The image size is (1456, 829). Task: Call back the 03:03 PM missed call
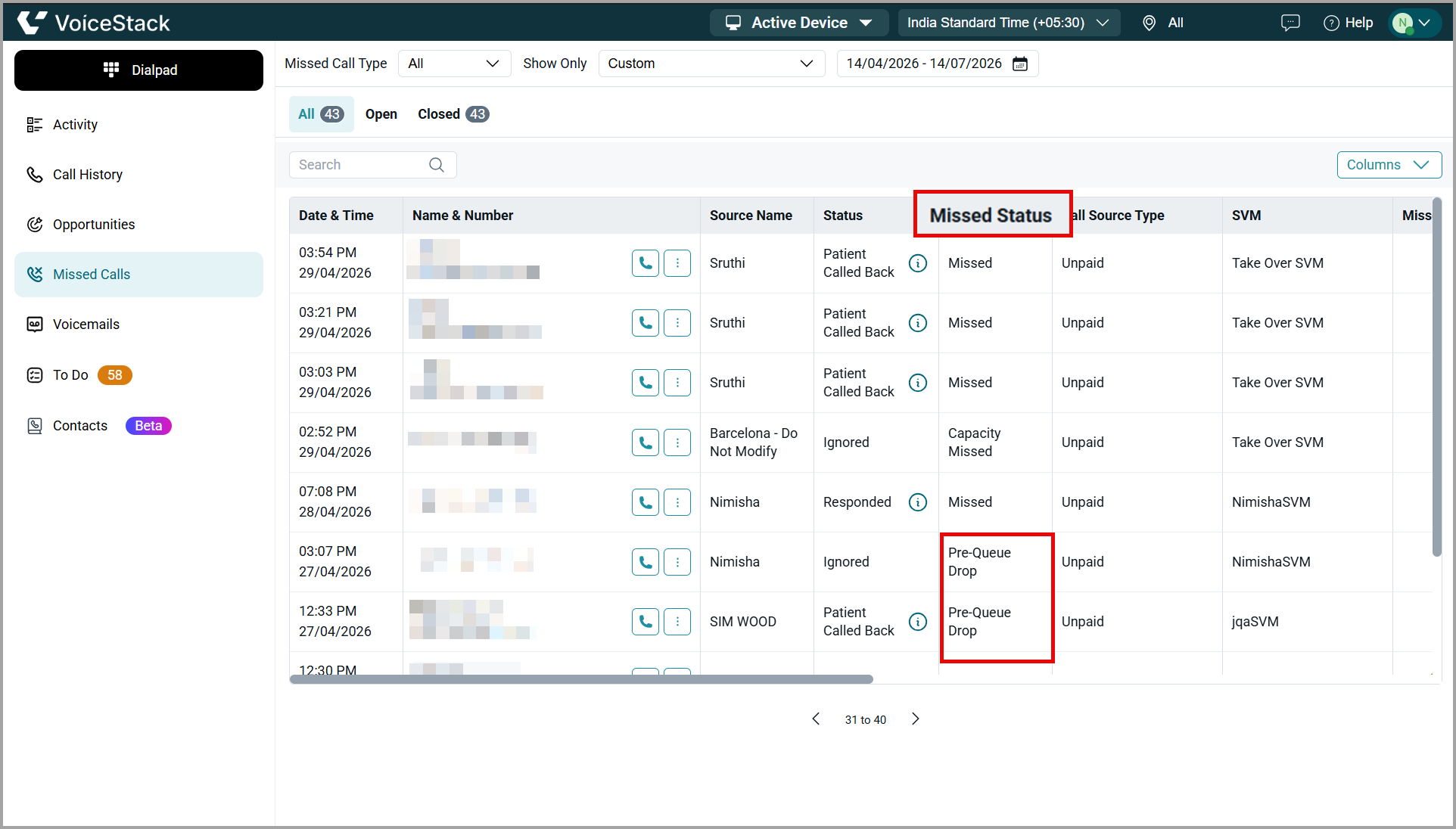(x=646, y=383)
